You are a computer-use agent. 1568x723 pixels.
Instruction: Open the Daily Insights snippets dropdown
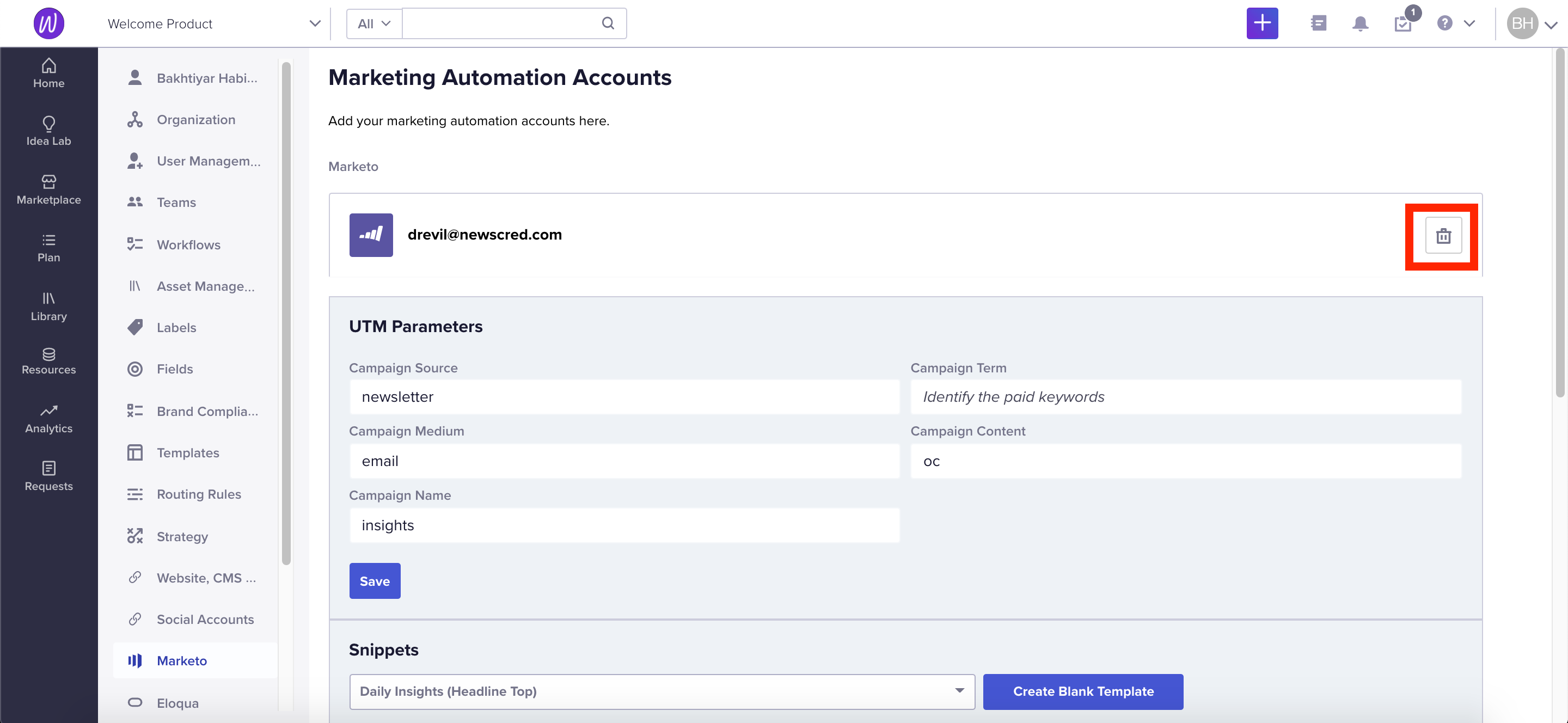pos(661,691)
